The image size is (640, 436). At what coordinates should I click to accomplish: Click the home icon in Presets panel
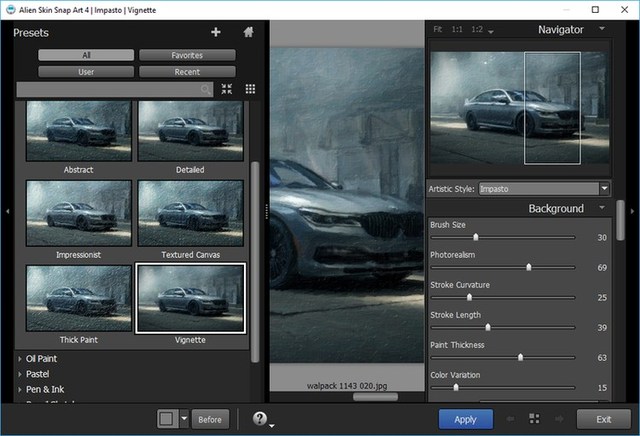tap(248, 32)
